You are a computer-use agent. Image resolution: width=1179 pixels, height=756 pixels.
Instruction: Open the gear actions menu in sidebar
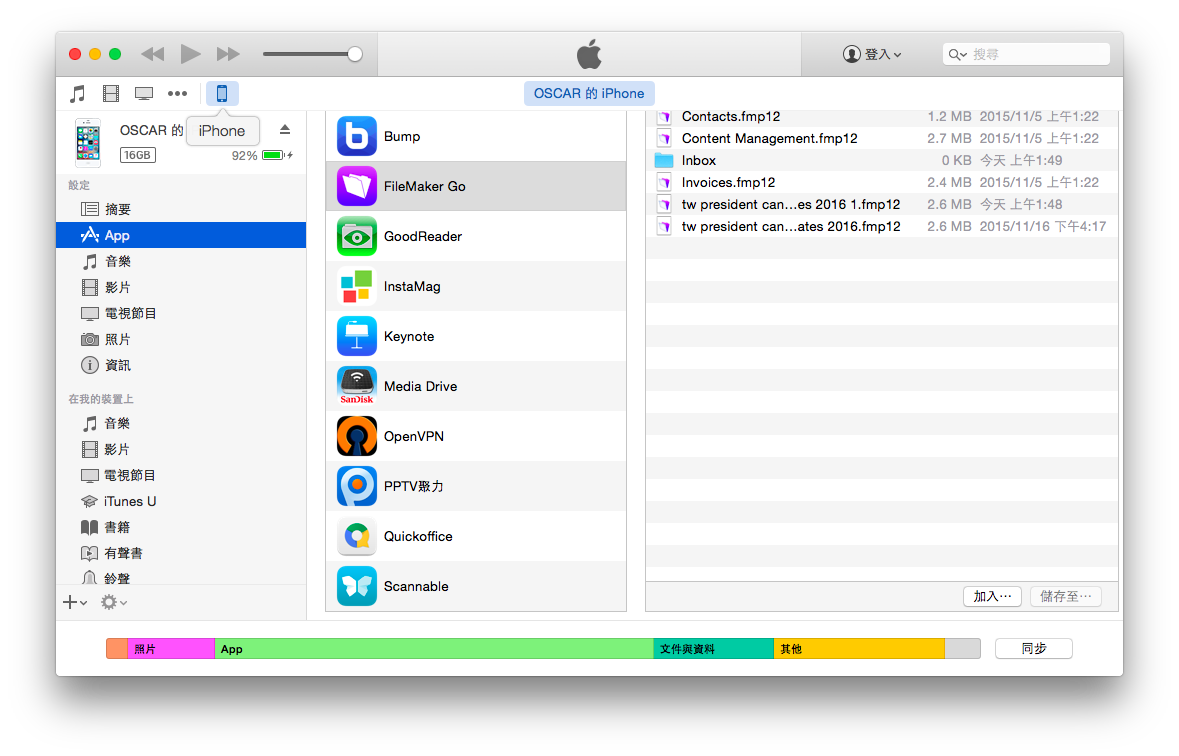tap(114, 602)
